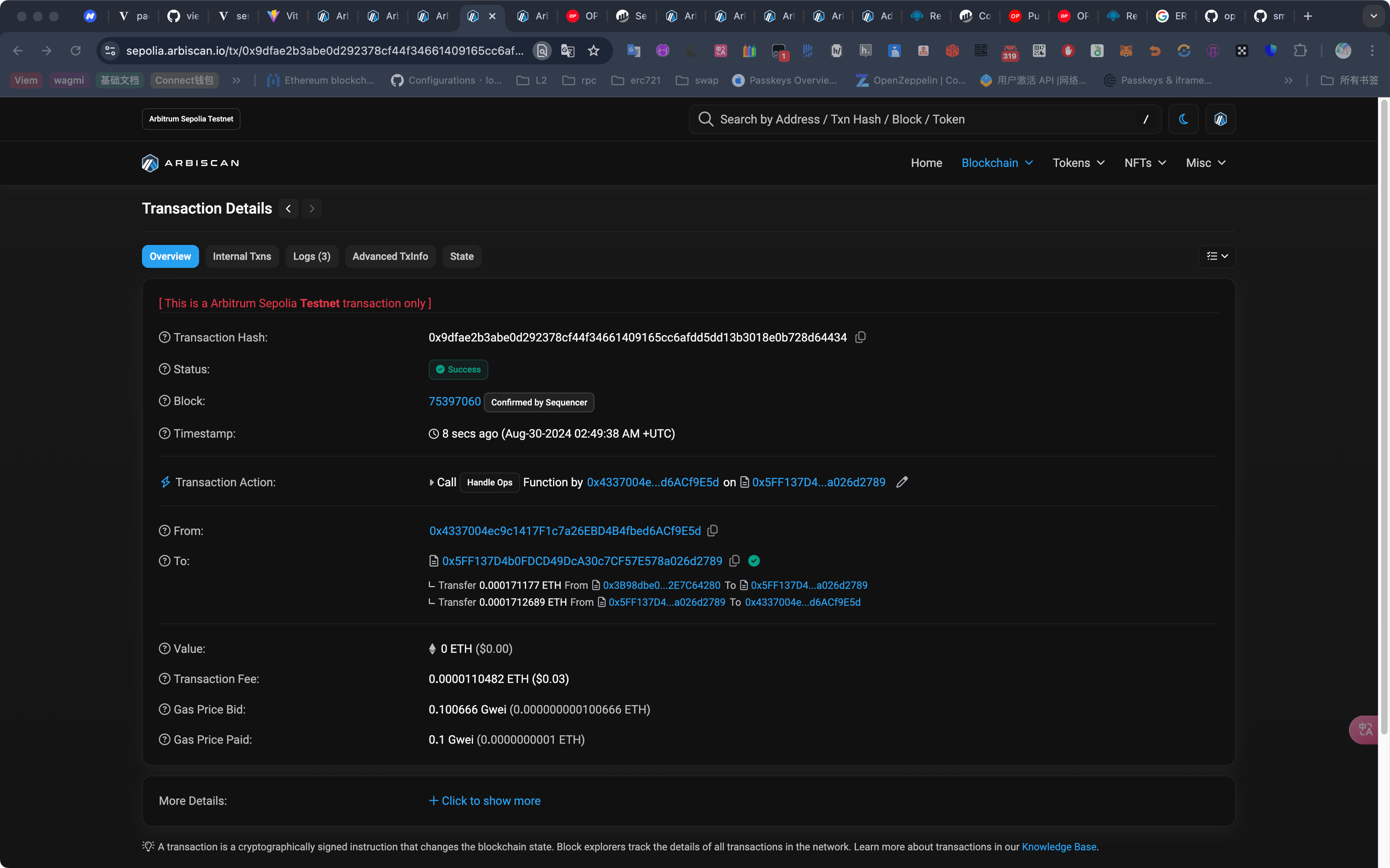Toggle dark mode moon icon
This screenshot has height=868, width=1390.
1183,119
